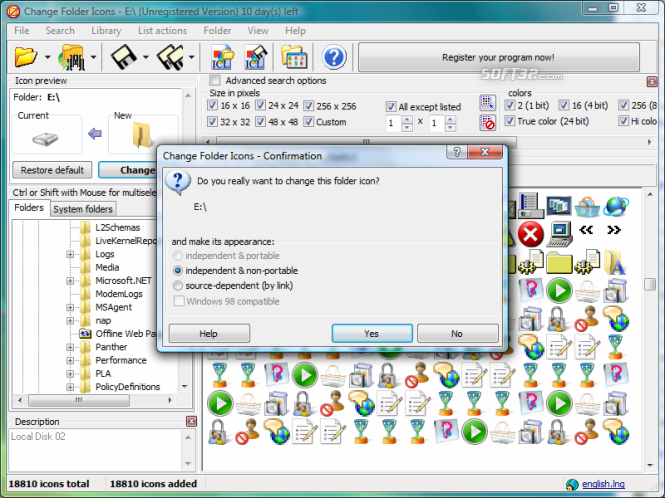This screenshot has width=665, height=498.
Task: Expand the MSAgent folder tree node
Action: (x=70, y=307)
